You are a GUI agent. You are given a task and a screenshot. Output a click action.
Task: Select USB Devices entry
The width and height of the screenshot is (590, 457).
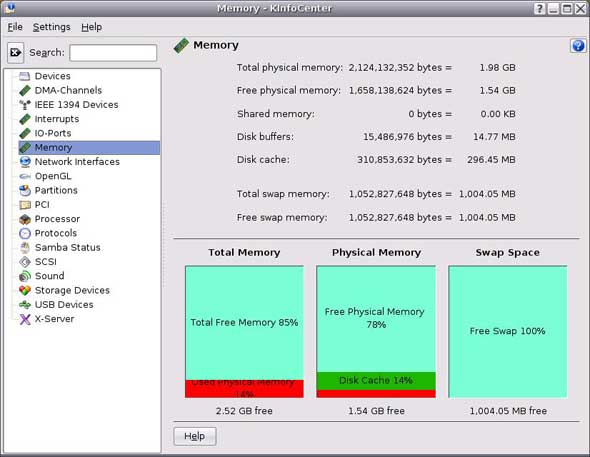[64, 305]
